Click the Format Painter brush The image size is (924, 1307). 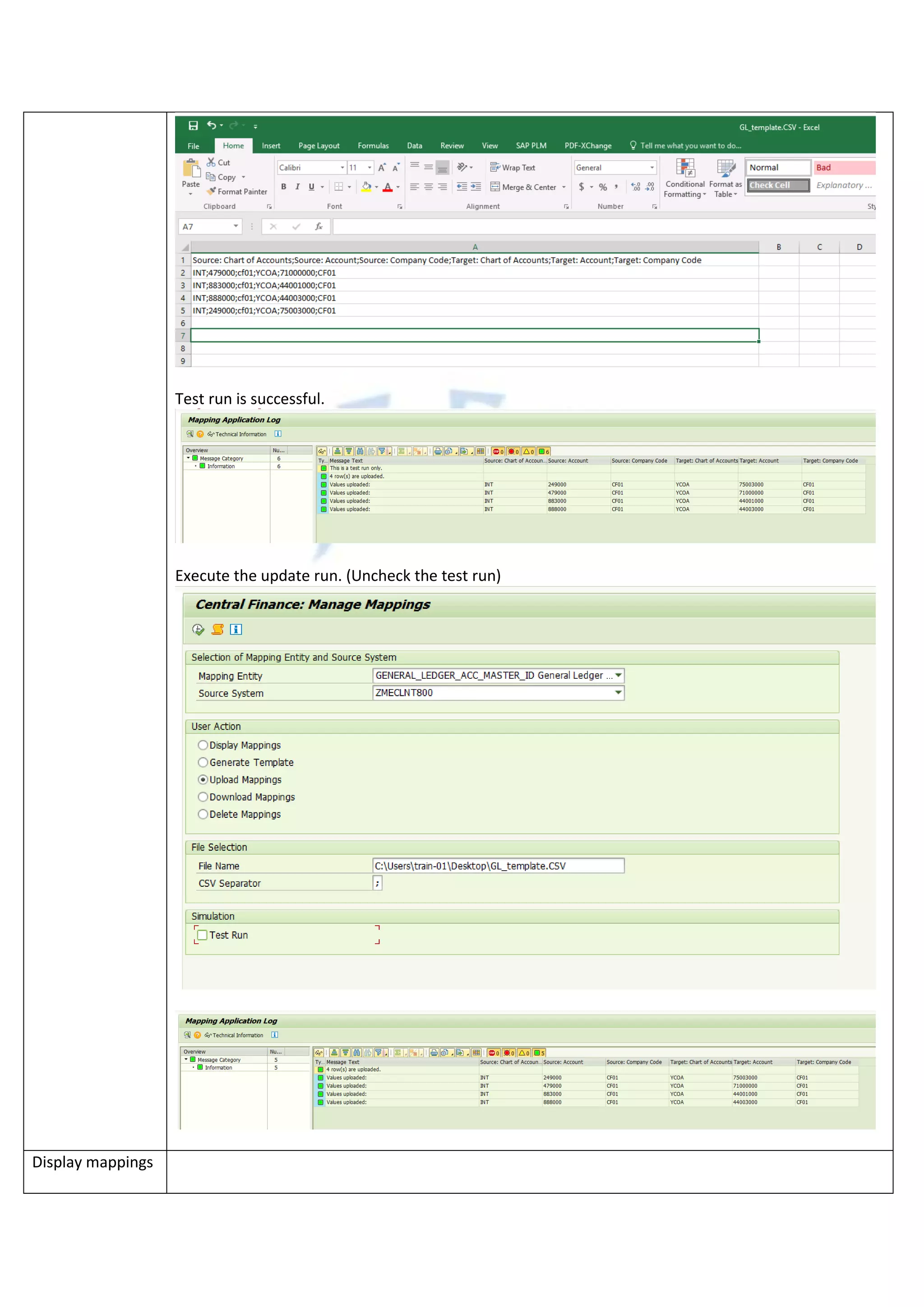[x=212, y=191]
